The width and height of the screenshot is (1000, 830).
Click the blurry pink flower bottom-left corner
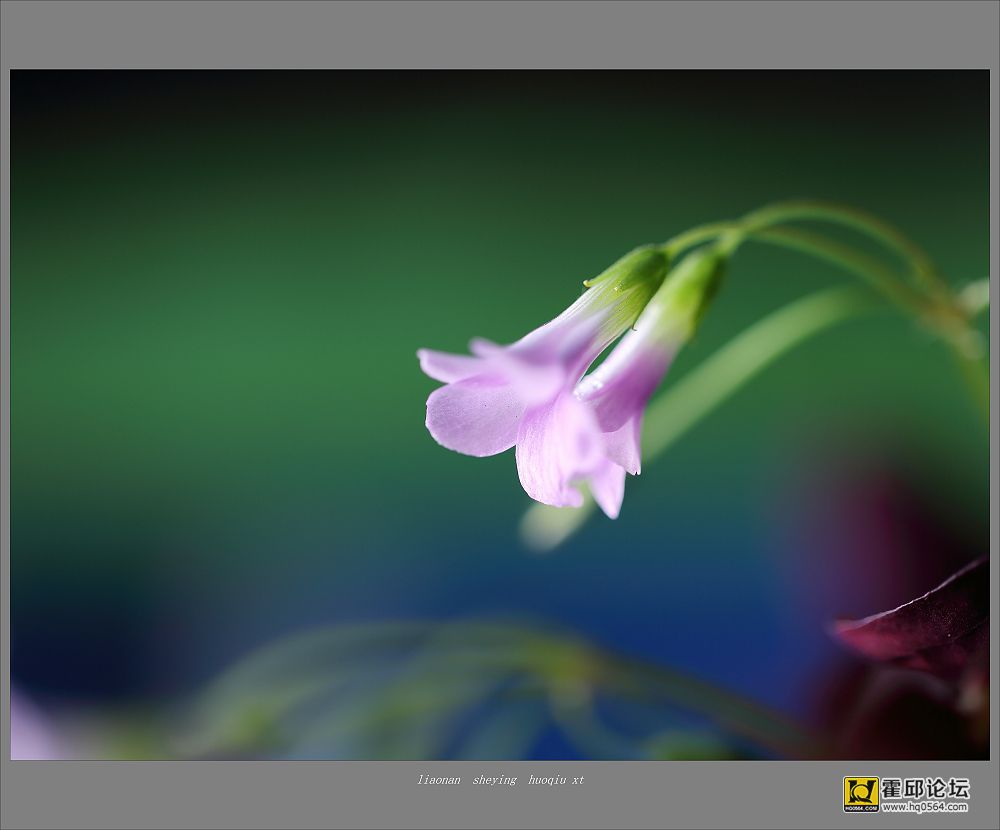(x=29, y=727)
